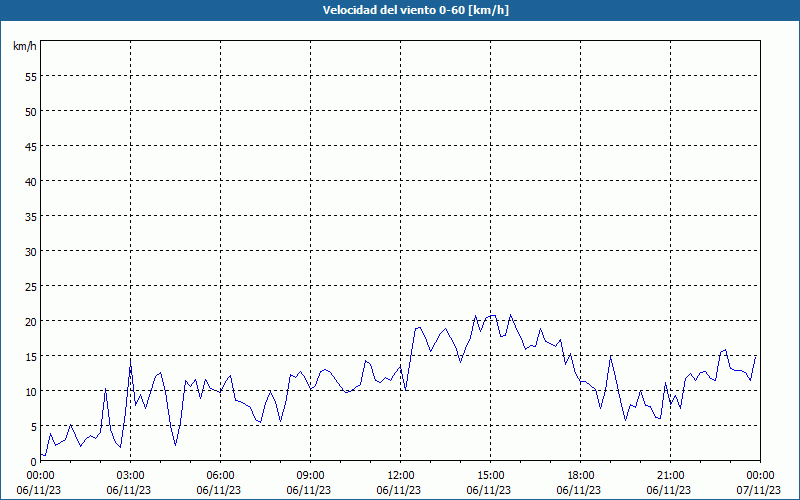Click the y-axis value 50
The width and height of the screenshot is (800, 500).
tap(31, 112)
